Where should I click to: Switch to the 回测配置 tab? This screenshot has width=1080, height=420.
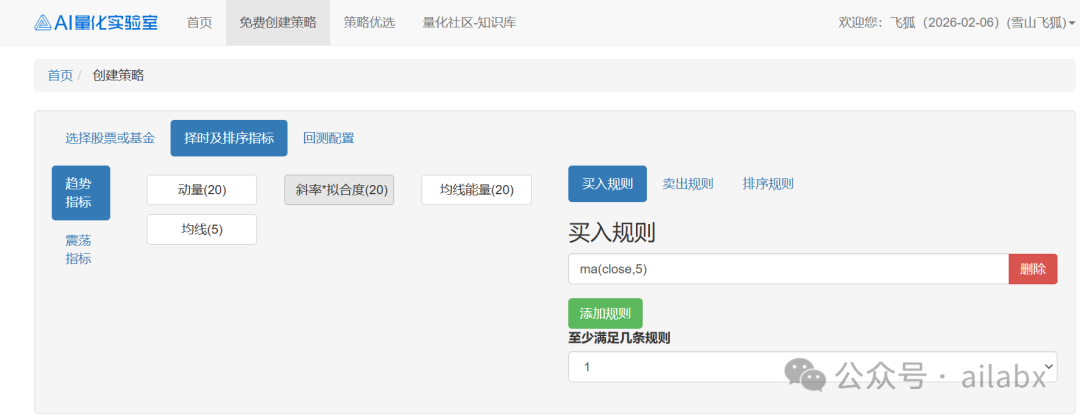329,138
